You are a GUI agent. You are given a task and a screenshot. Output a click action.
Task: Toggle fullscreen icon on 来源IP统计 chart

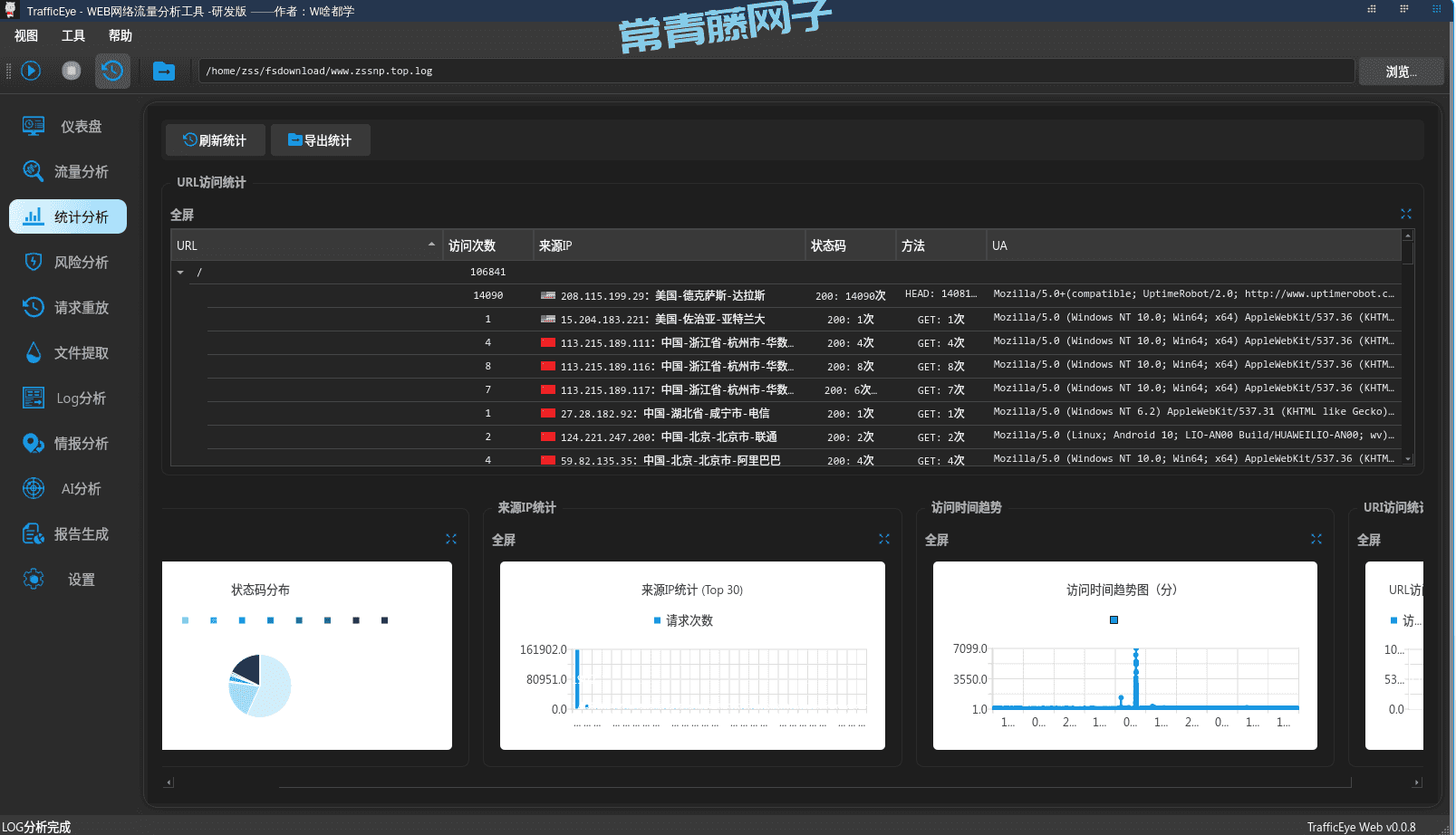(883, 540)
